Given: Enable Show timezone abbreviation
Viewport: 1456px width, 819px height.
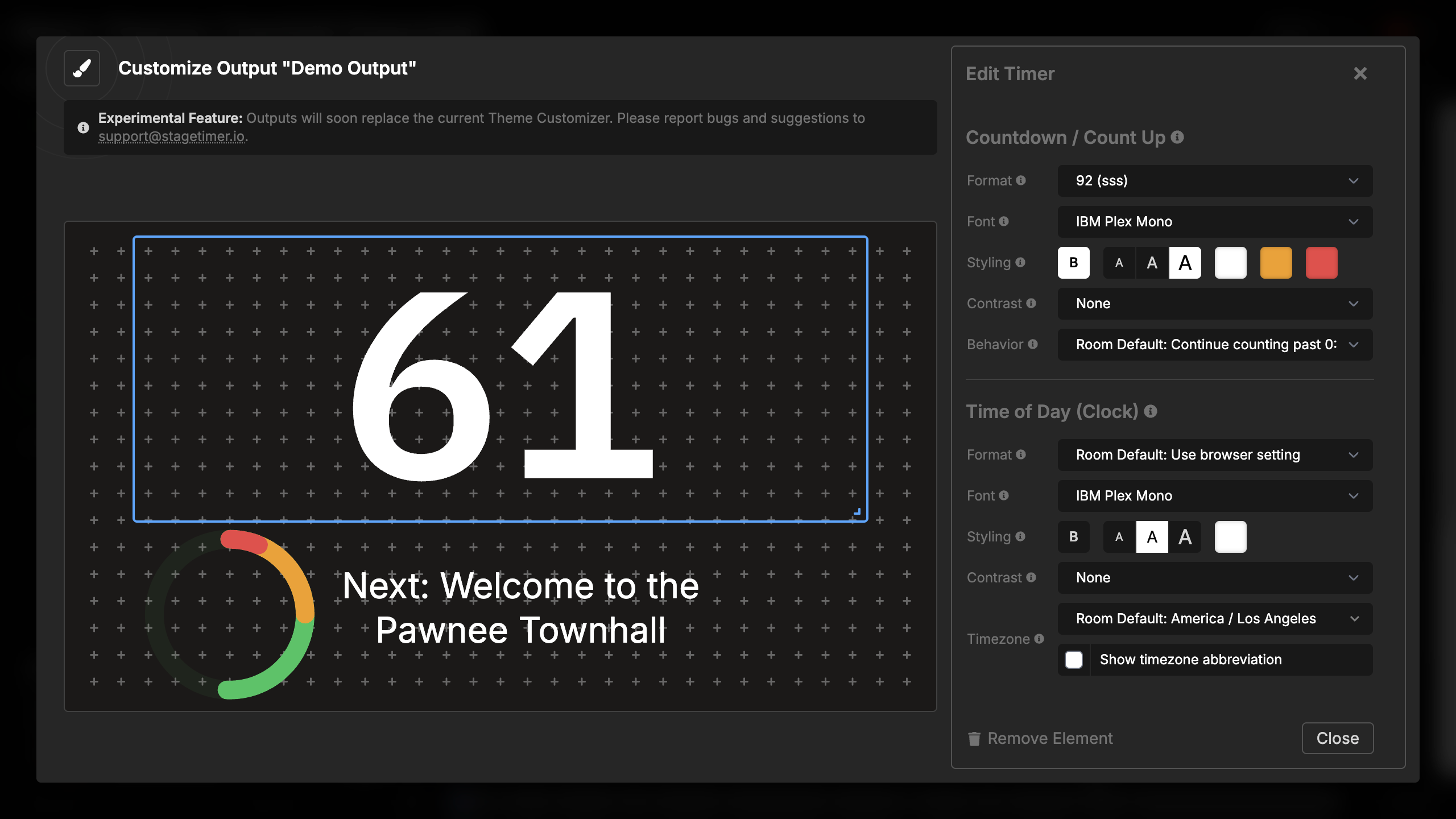Looking at the screenshot, I should coord(1074,660).
